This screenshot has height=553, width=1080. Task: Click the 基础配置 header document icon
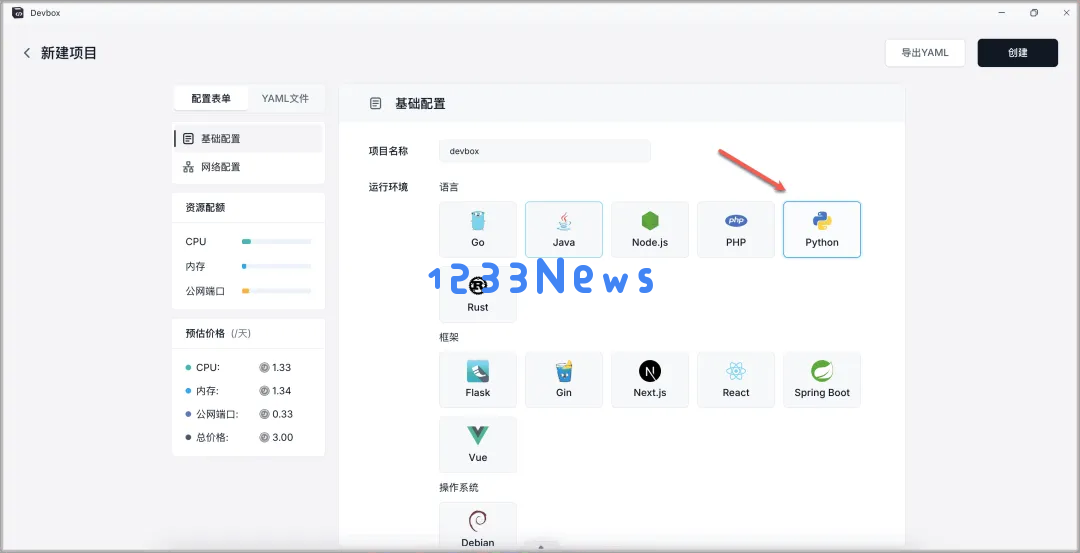click(x=375, y=103)
